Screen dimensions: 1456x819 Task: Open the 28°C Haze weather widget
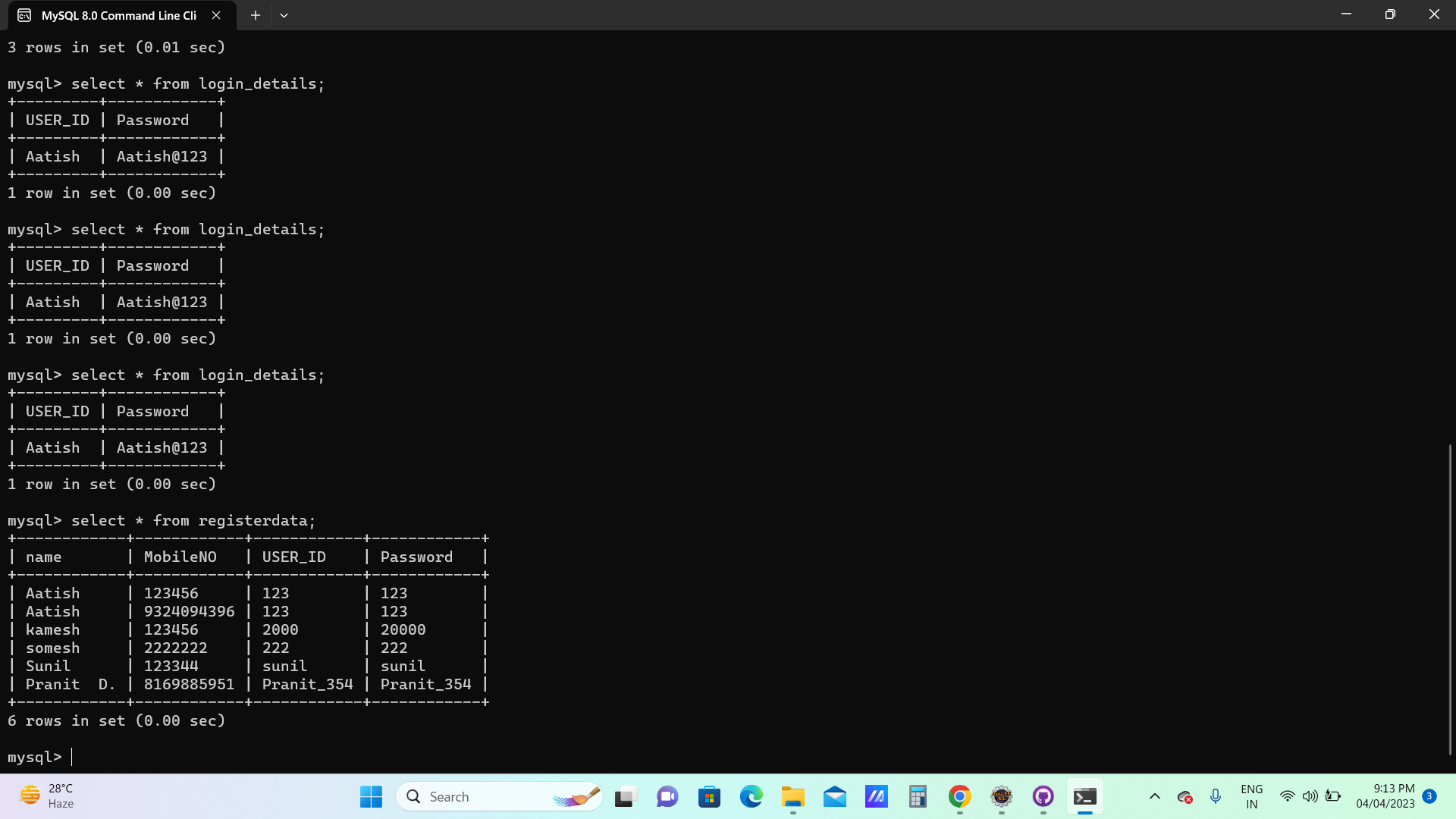tap(45, 796)
